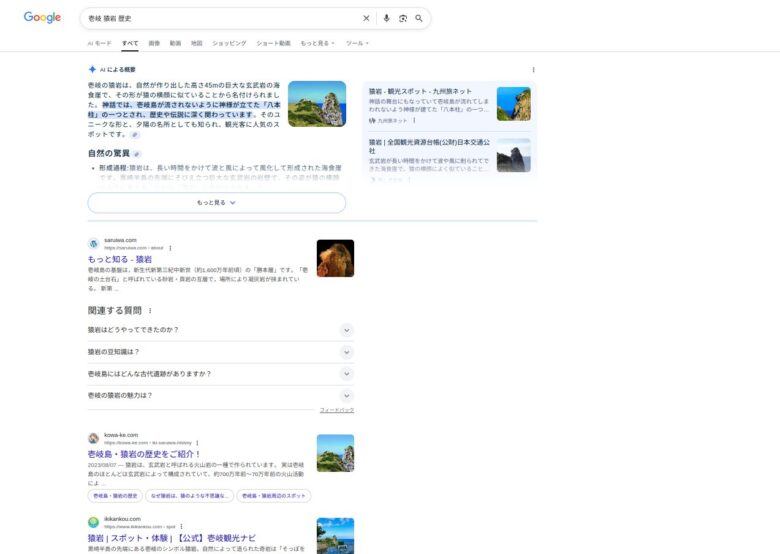This screenshot has height=554, width=780.
Task: Click the link chip beside 自然の驚異 heading
Action: pyautogui.click(x=137, y=154)
